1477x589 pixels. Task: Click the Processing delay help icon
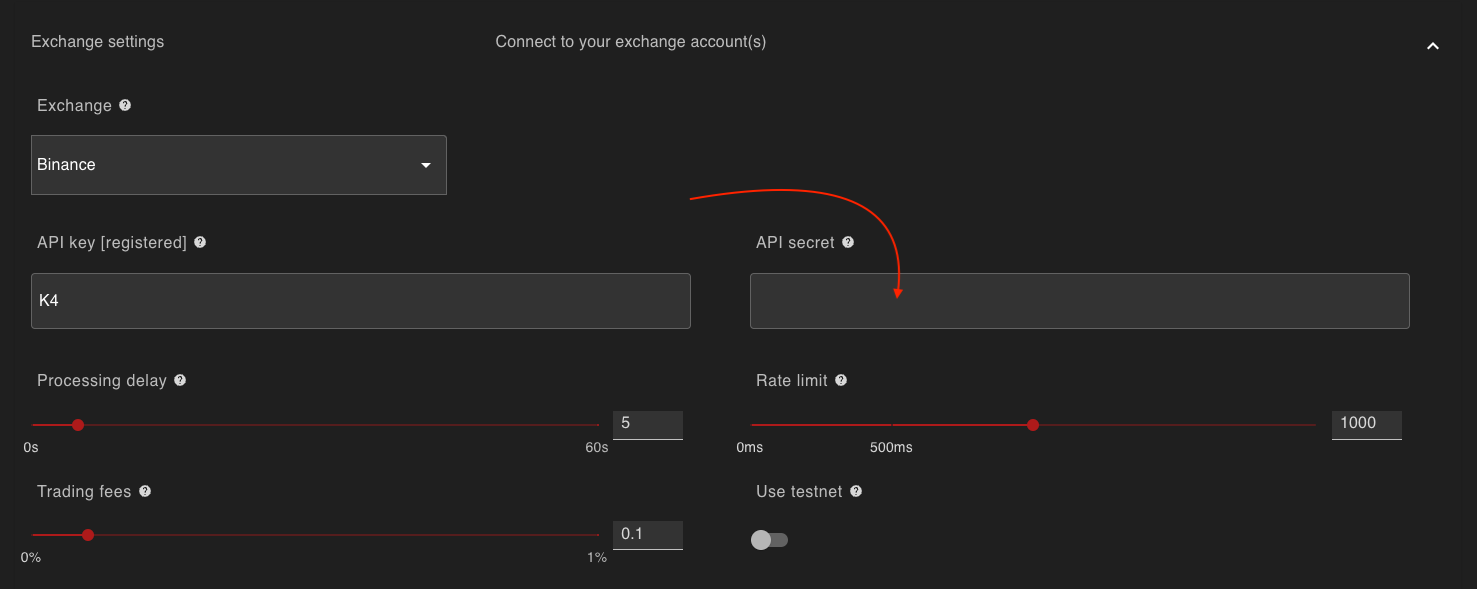[x=180, y=380]
